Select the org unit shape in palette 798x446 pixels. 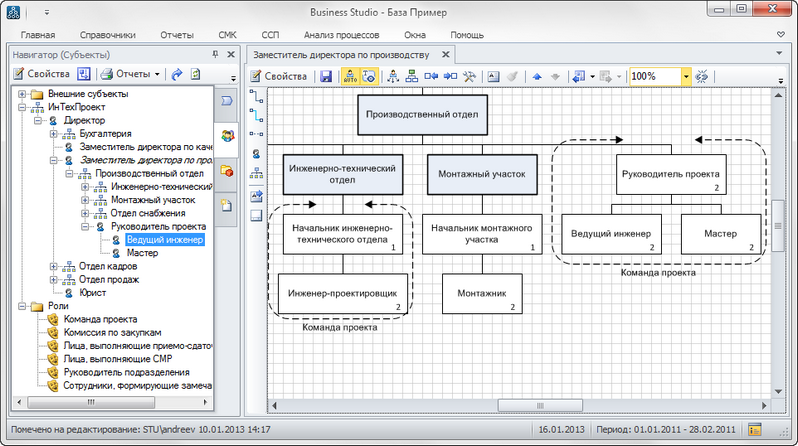coord(256,173)
